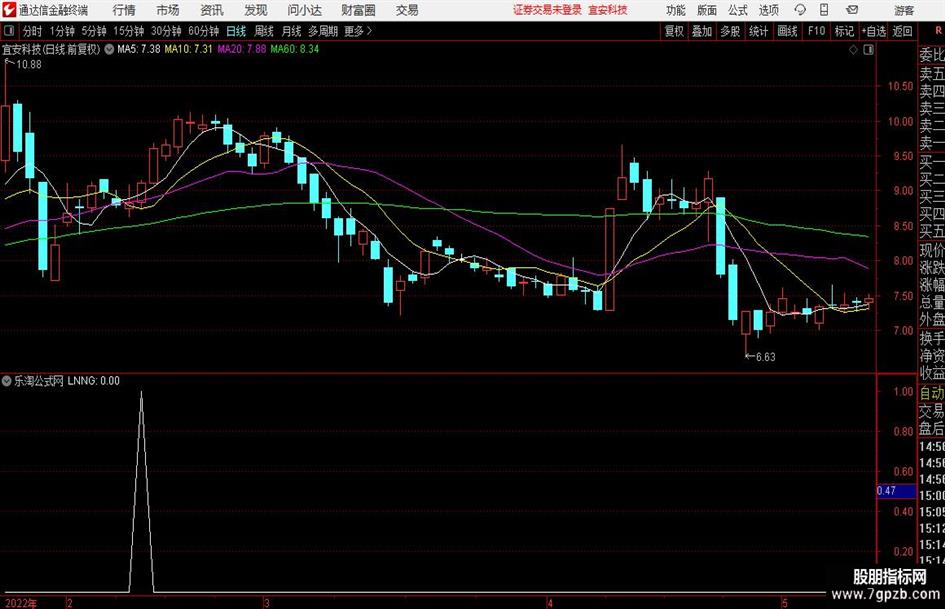Click the mobile phone icon
Screen dimensions: 945x609
pyautogui.click(x=824, y=10)
